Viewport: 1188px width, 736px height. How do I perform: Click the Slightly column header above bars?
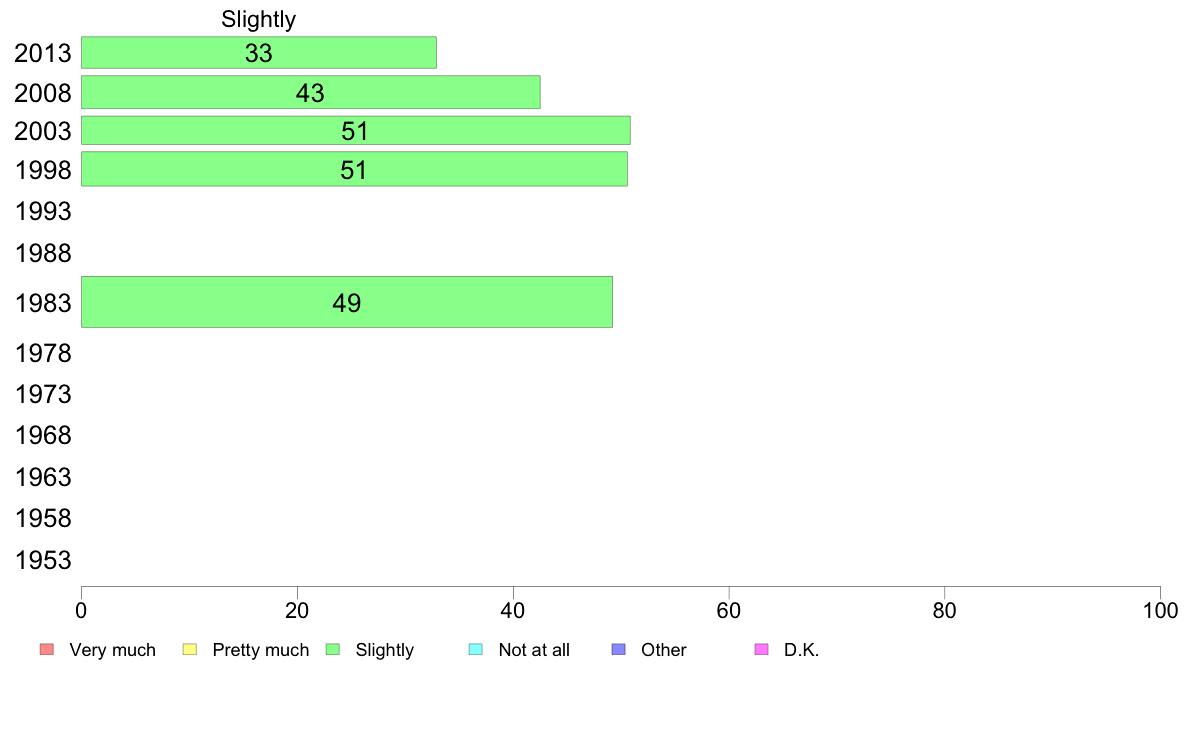click(259, 19)
